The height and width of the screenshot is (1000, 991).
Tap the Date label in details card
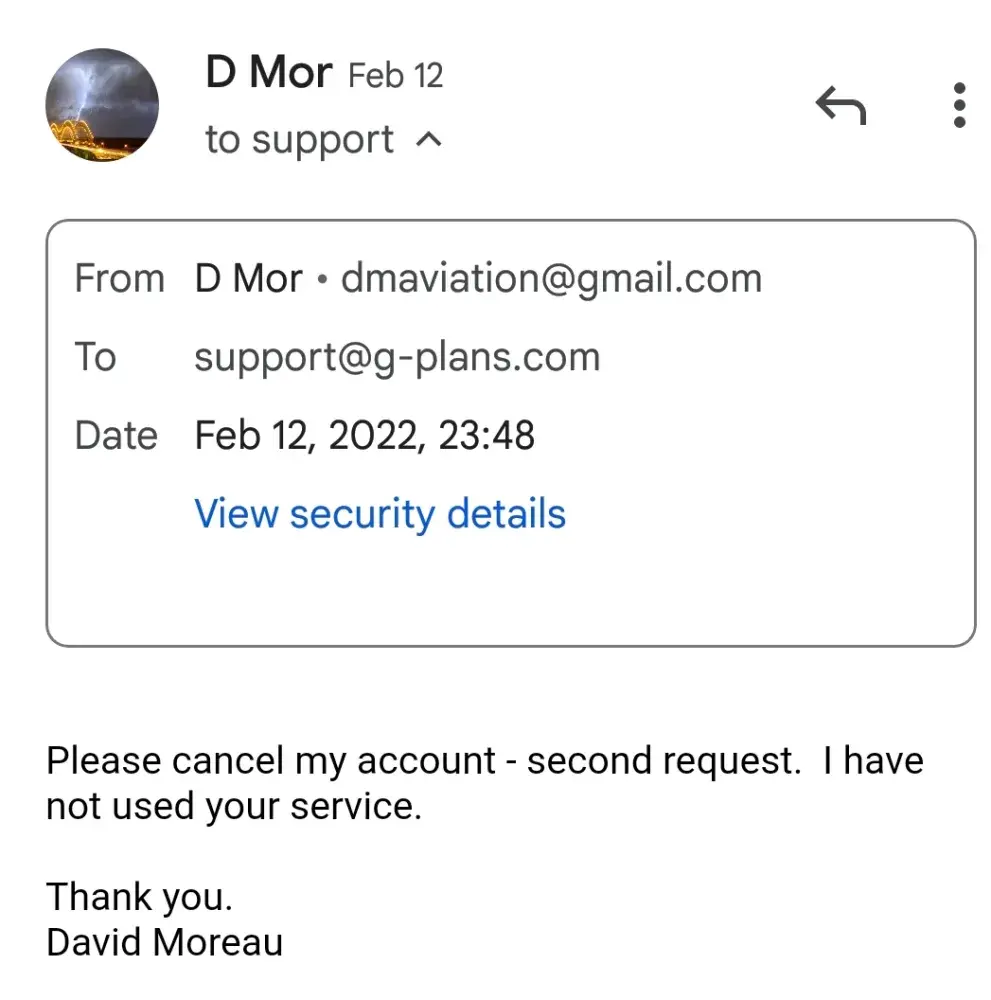(116, 435)
